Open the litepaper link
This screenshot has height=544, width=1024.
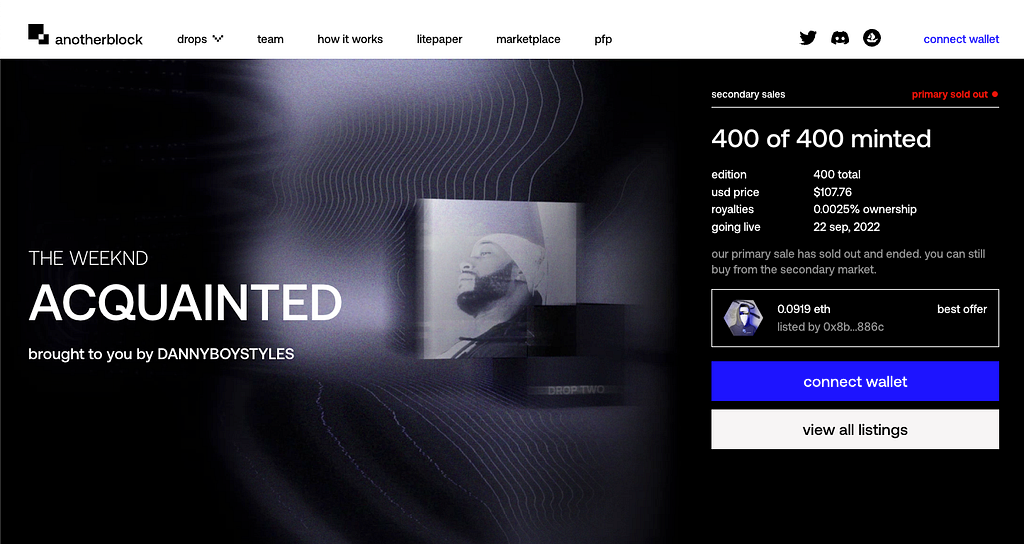(440, 39)
